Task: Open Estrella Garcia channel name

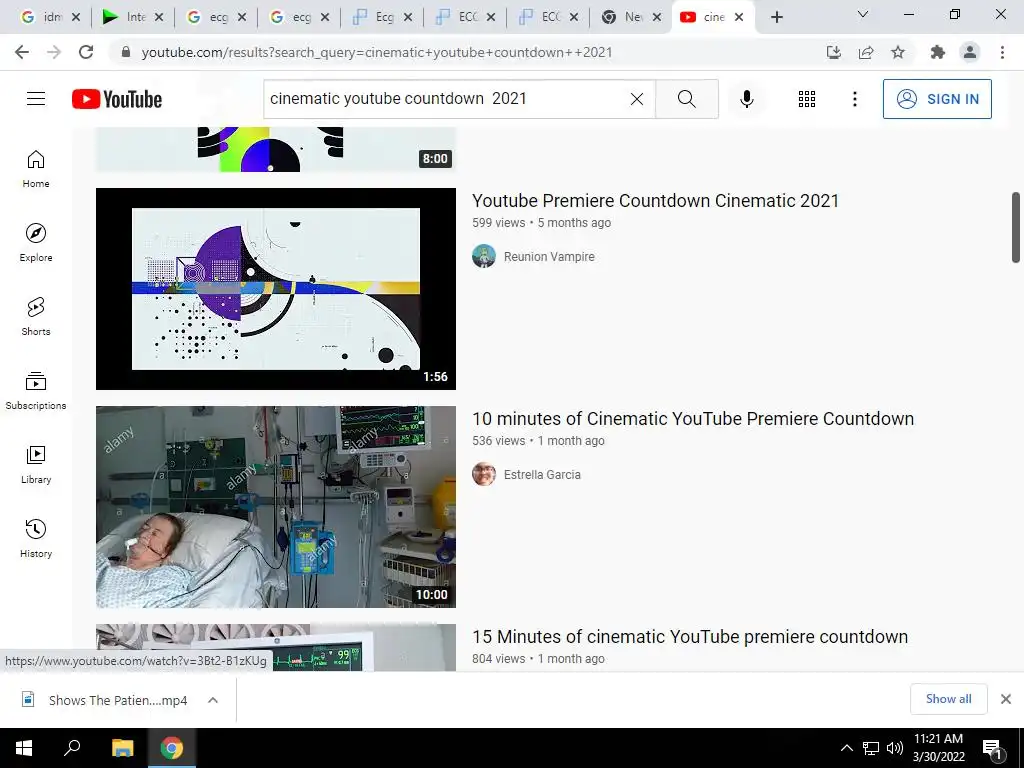Action: coord(542,475)
